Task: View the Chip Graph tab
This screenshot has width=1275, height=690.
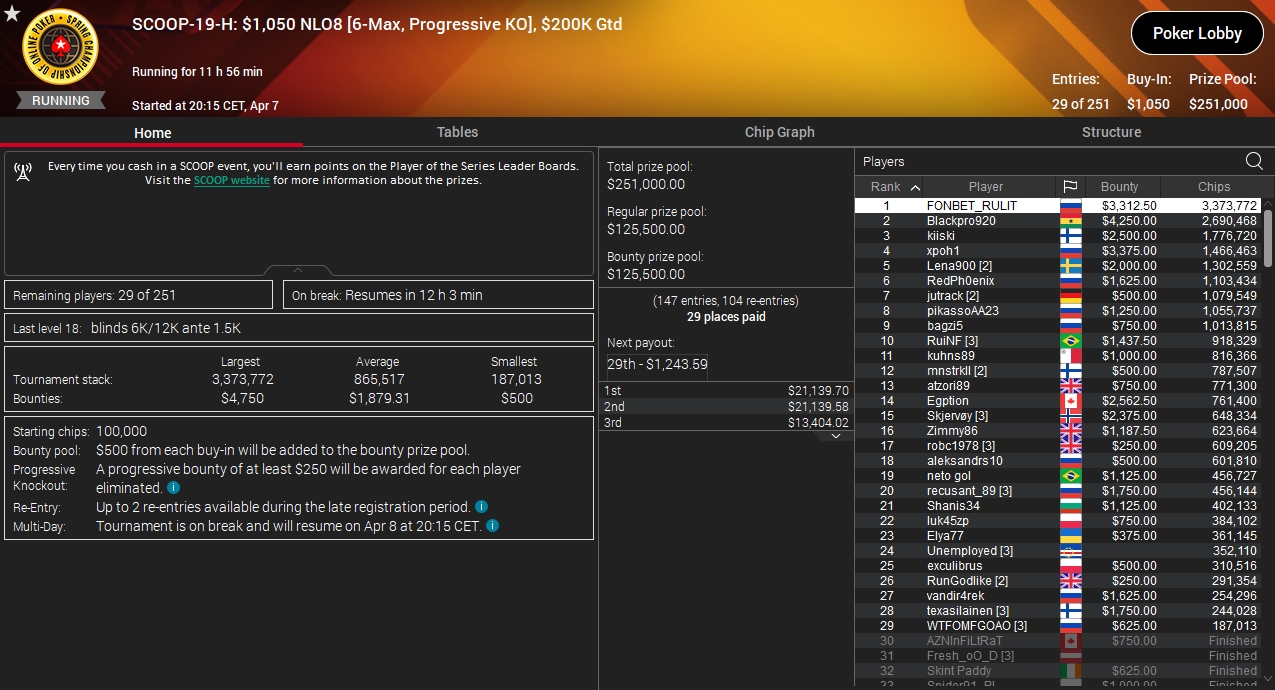Action: 780,132
